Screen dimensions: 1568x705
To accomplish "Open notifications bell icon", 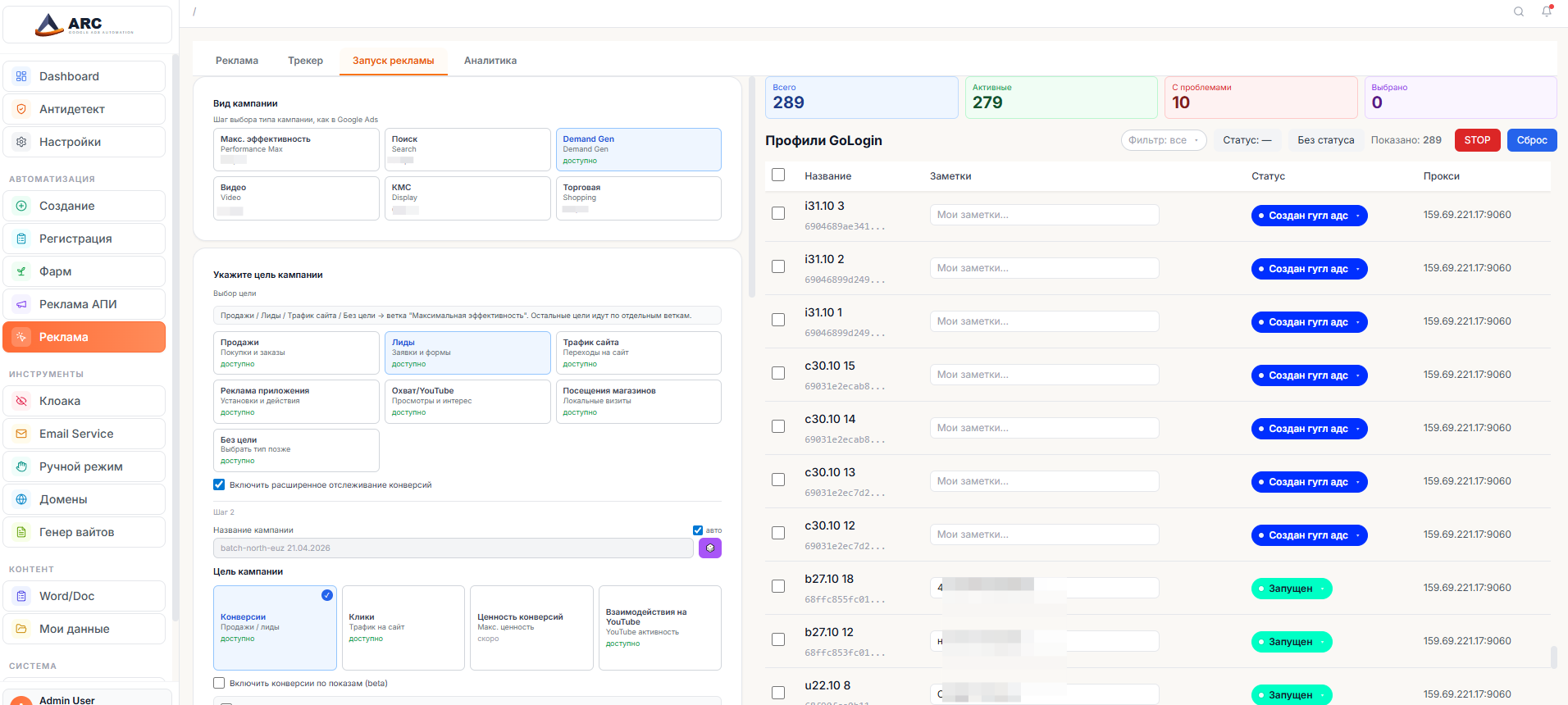I will click(x=1547, y=11).
